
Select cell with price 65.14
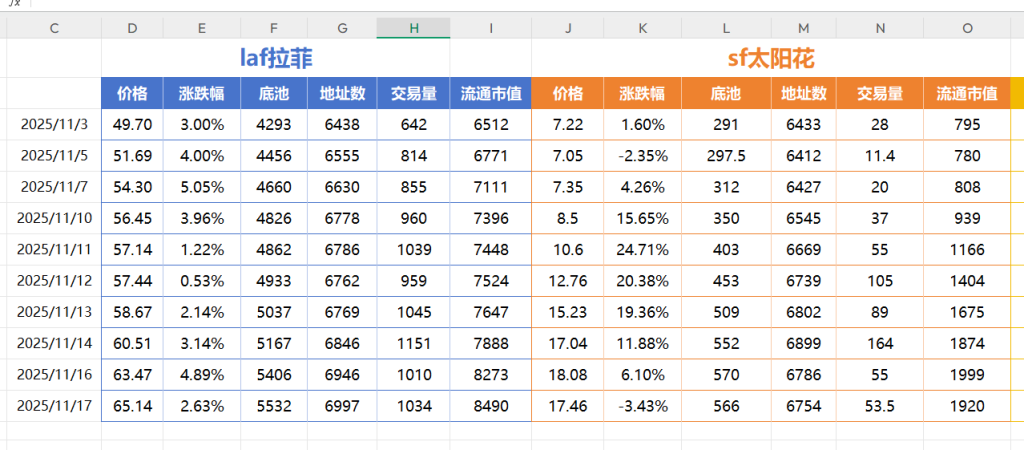click(x=132, y=406)
